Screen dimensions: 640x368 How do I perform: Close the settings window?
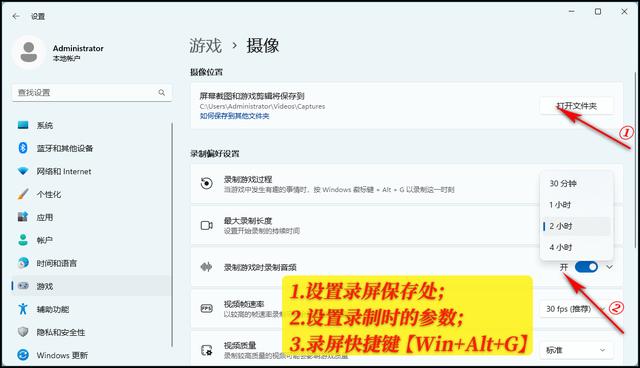point(624,12)
